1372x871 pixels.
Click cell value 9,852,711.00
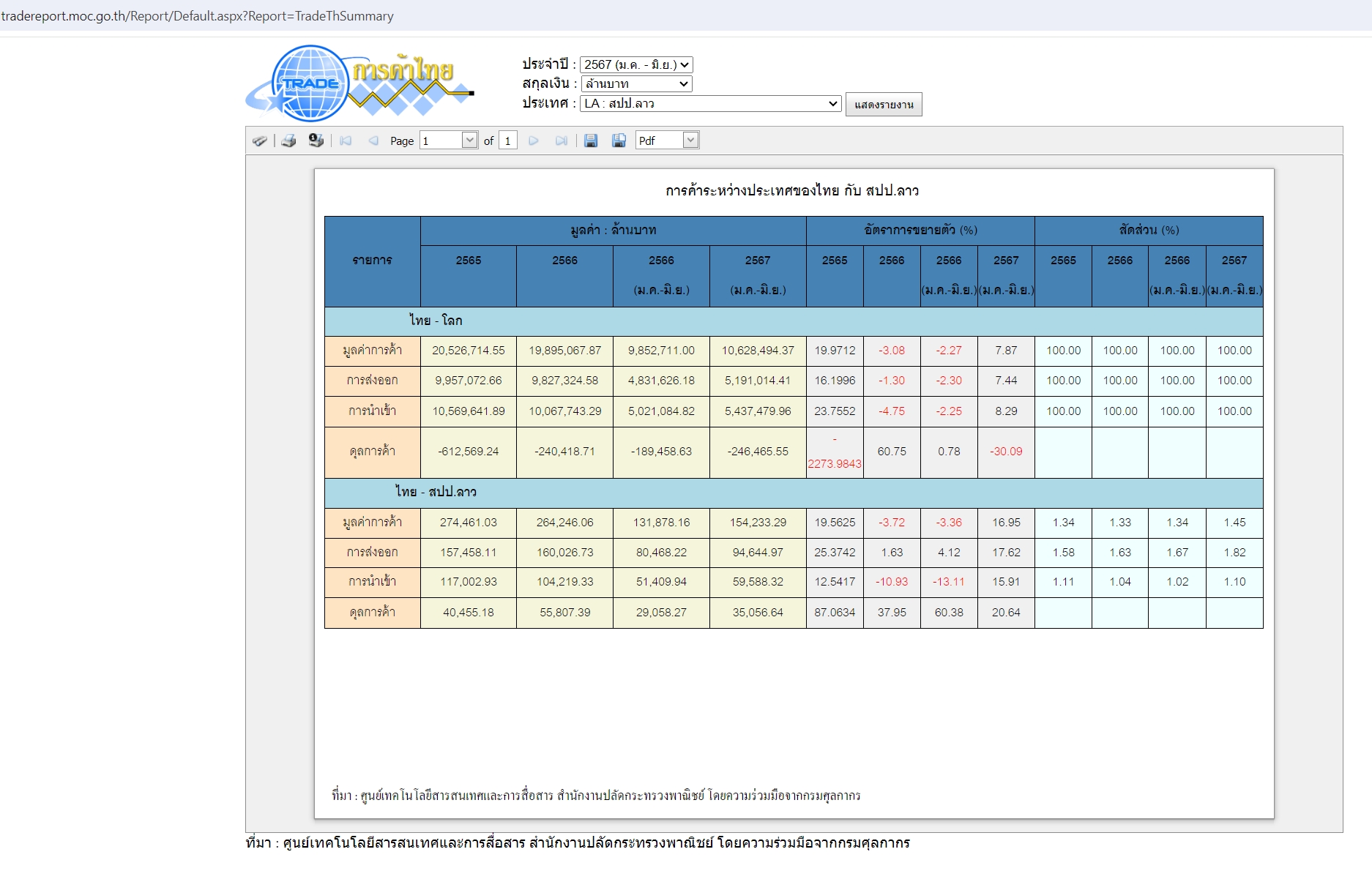661,351
